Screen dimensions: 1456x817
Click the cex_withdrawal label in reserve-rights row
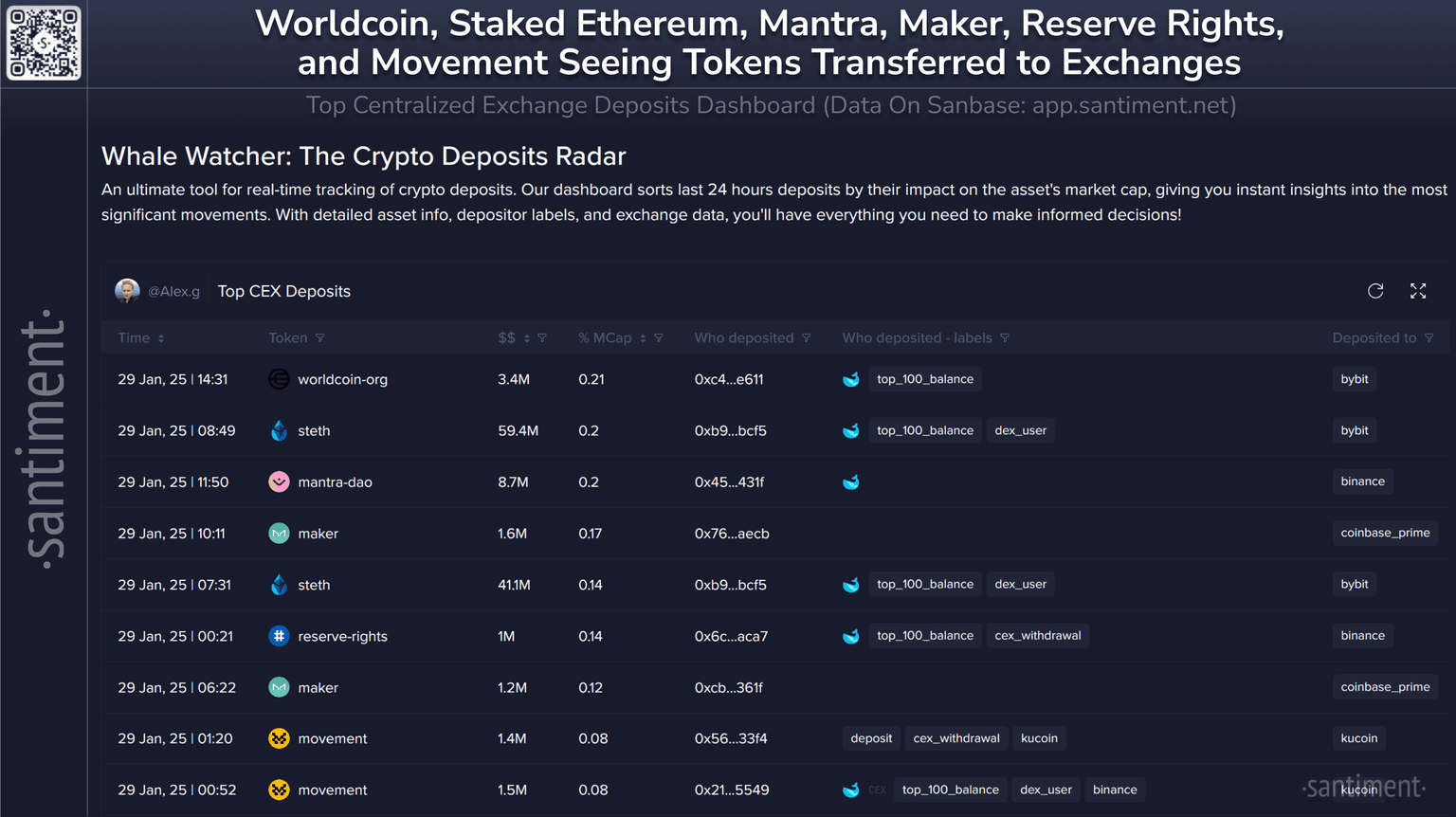coord(1037,636)
